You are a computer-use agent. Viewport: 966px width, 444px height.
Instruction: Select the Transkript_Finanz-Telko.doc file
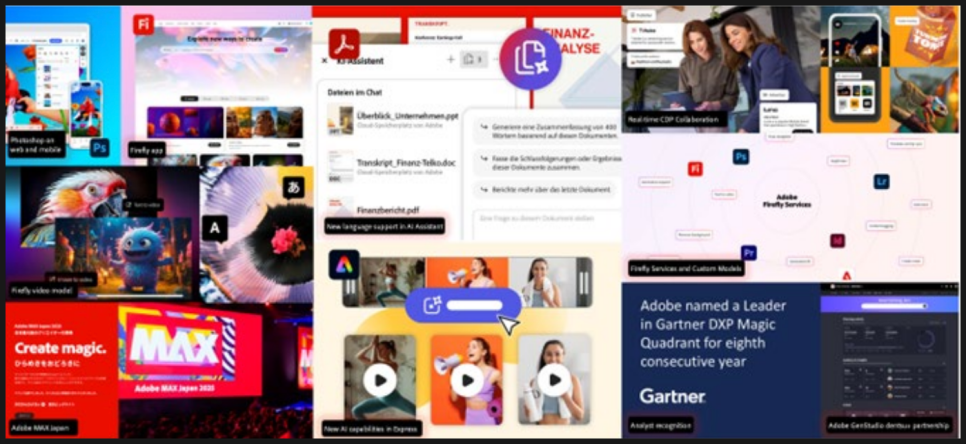click(392, 166)
